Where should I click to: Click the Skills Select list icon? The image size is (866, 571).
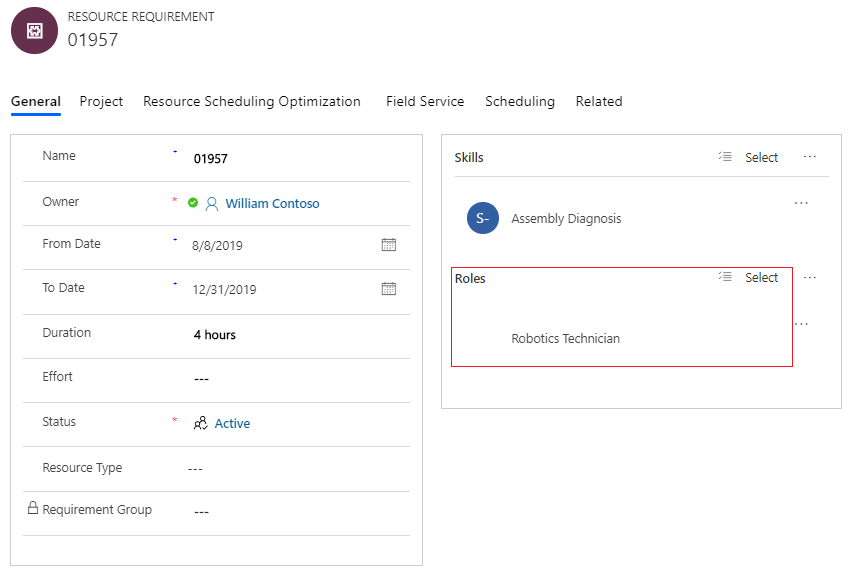(725, 157)
